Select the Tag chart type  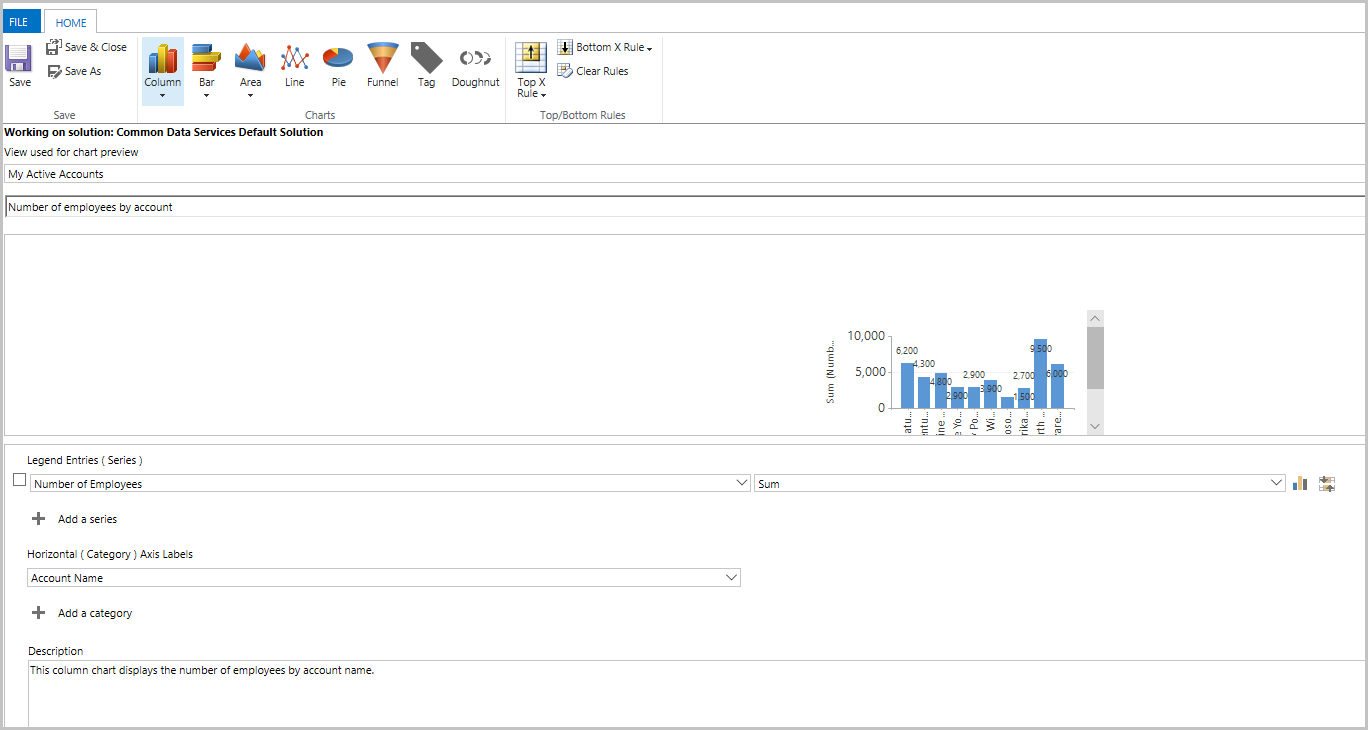click(426, 62)
